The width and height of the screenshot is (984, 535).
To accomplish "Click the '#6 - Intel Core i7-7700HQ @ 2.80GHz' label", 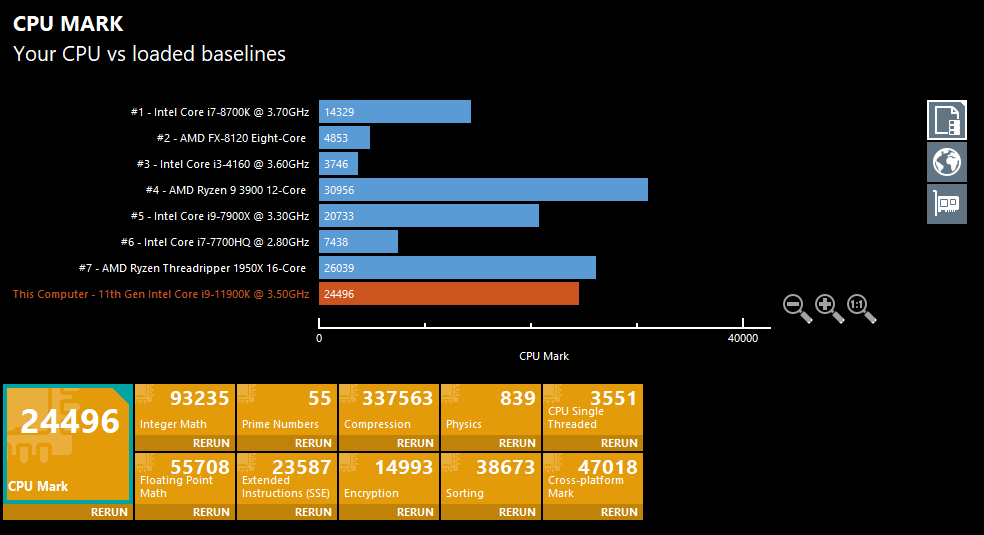I will click(215, 242).
